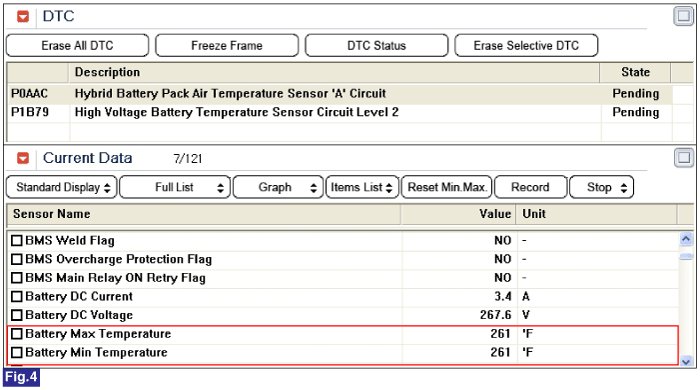Image resolution: width=700 pixels, height=390 pixels.
Task: Expand the Graph dropdown
Action: click(278, 187)
